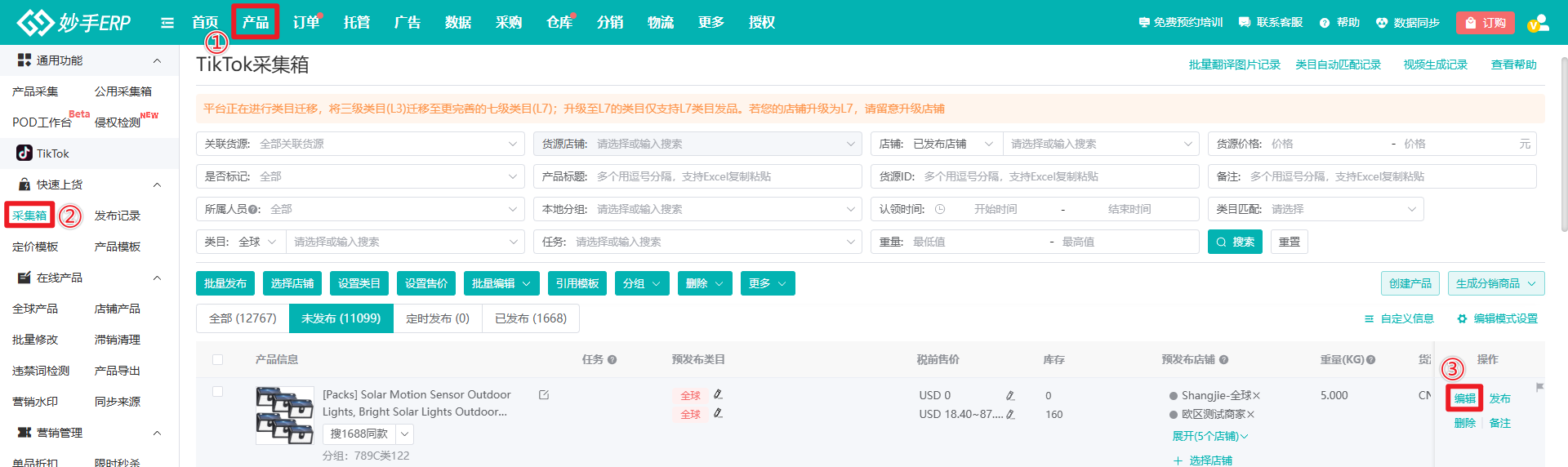The width and height of the screenshot is (1568, 467).
Task: Click the 订购 purchase button
Action: (1485, 23)
